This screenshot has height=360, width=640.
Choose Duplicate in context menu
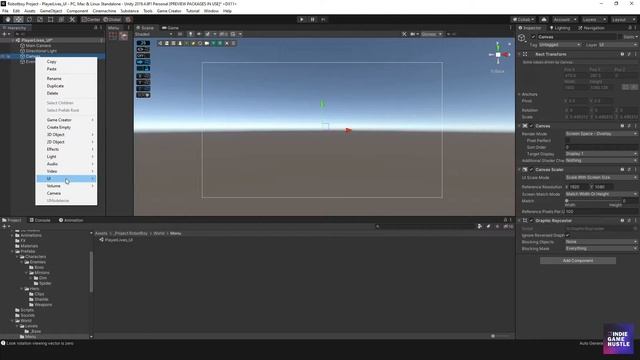click(x=67, y=86)
